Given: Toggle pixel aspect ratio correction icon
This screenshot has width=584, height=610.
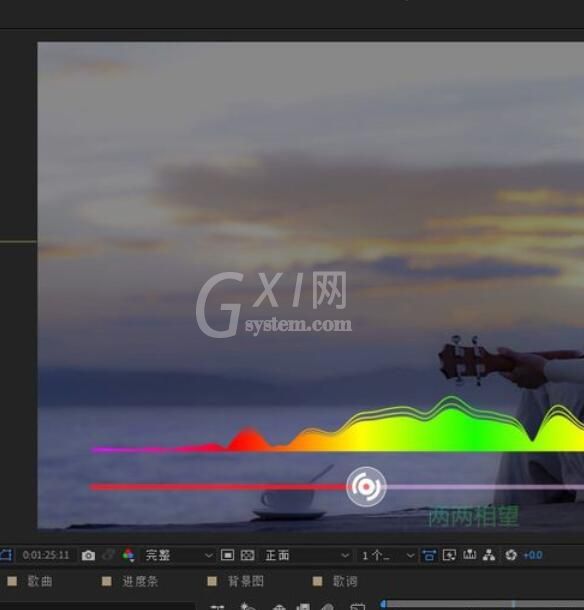Looking at the screenshot, I should click(x=428, y=555).
